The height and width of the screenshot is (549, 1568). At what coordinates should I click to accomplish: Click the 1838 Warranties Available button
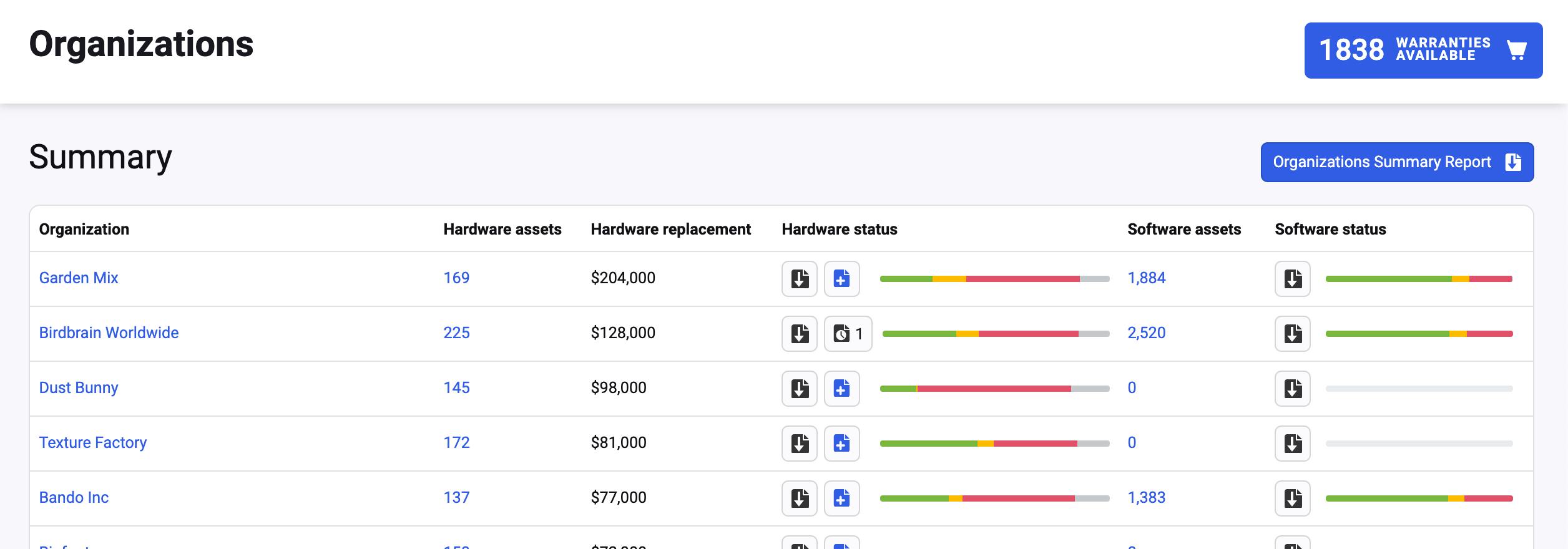click(x=1423, y=51)
